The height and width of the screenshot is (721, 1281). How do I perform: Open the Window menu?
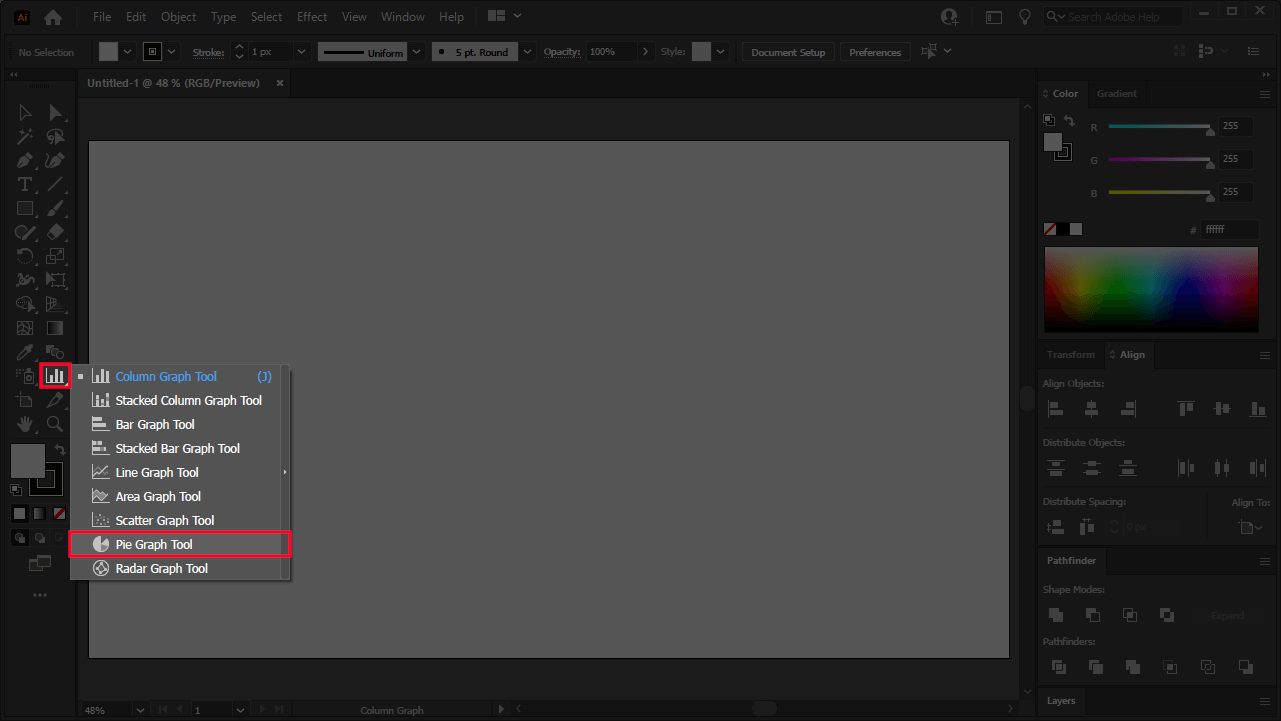pos(403,17)
